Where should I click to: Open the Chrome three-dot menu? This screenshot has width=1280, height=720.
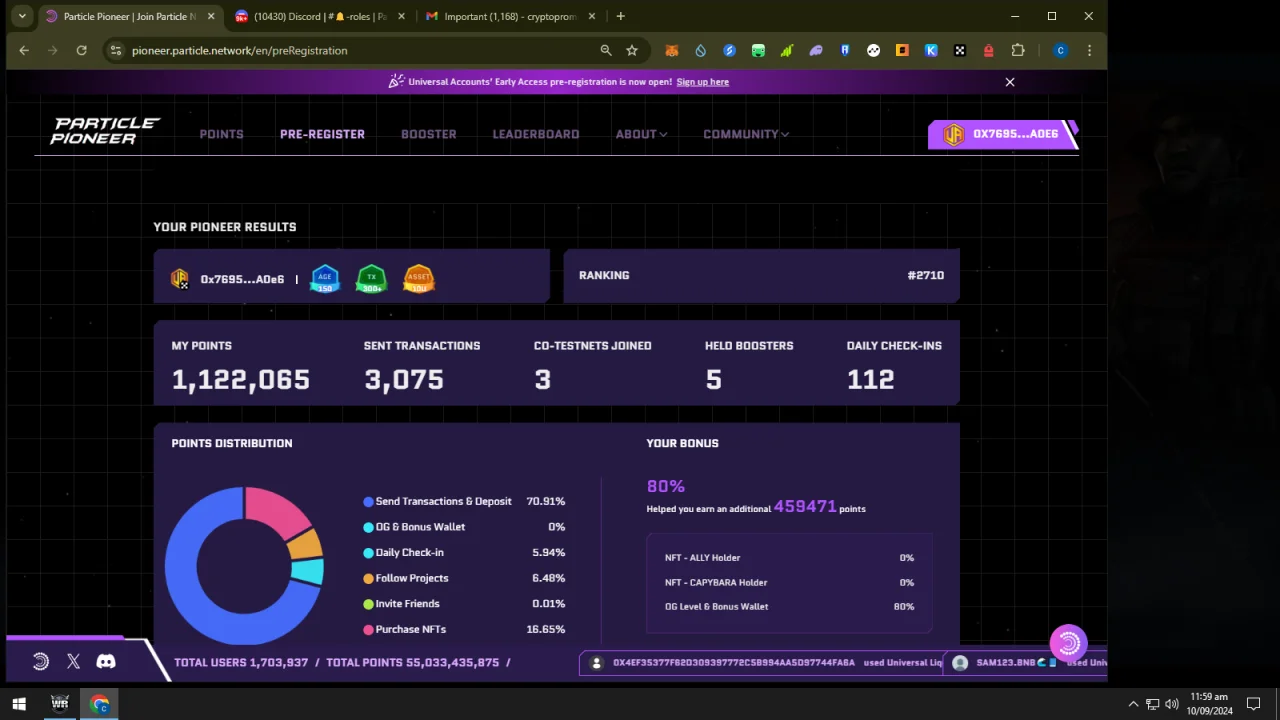1089,50
